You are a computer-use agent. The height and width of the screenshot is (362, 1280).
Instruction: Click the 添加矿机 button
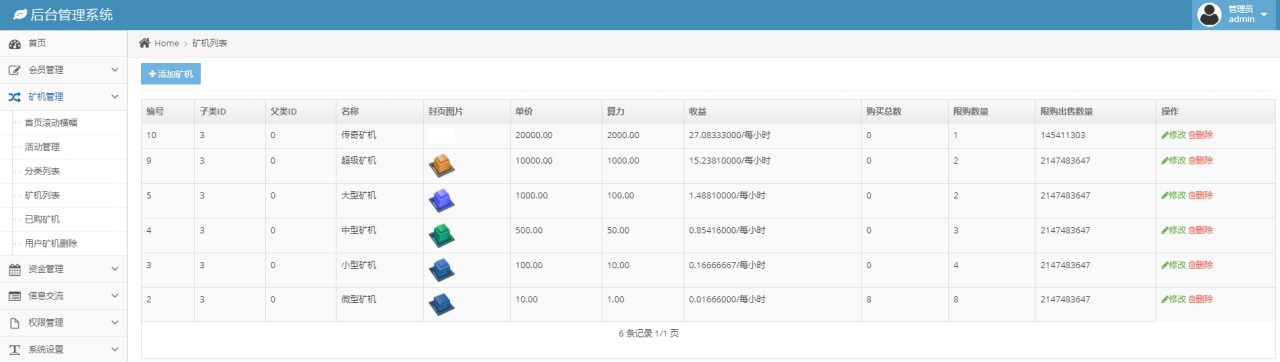pos(171,74)
